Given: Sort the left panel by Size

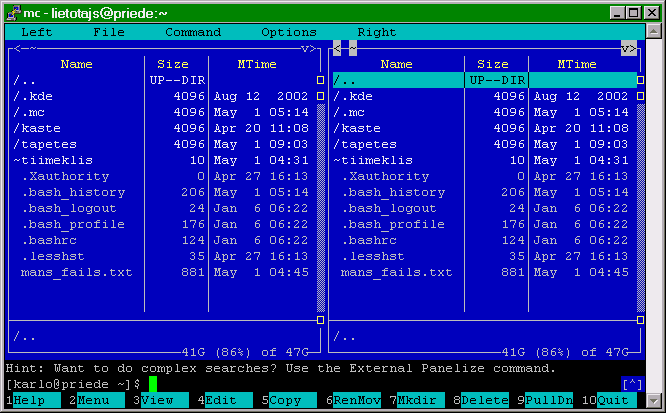Looking at the screenshot, I should pyautogui.click(x=172, y=64).
